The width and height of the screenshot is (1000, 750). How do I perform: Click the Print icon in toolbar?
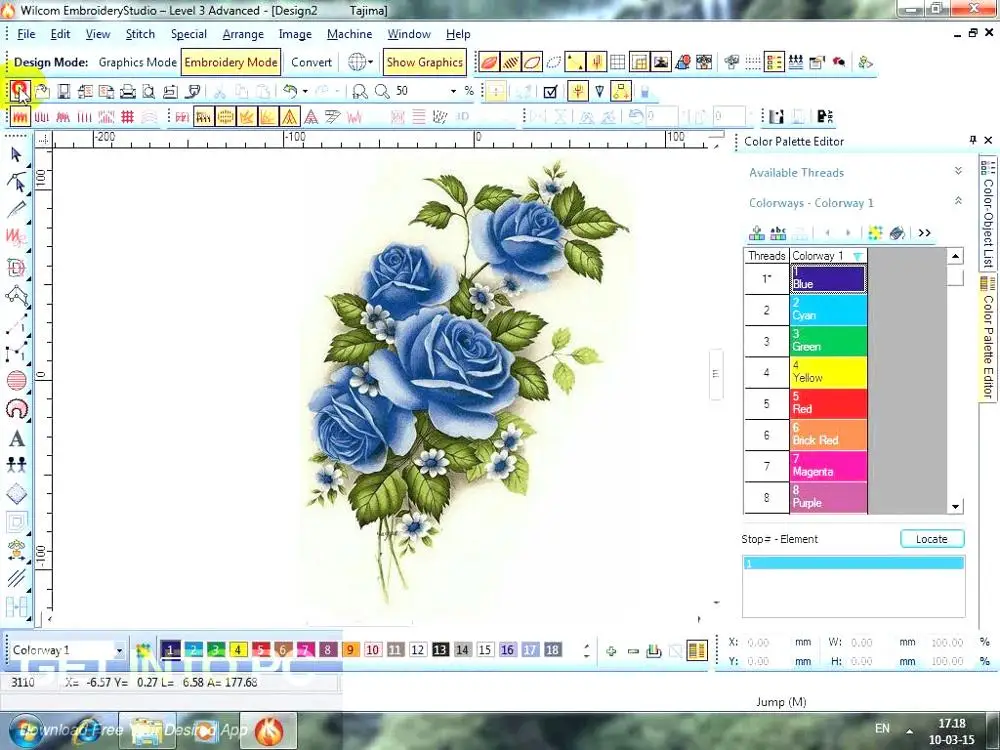pos(128,91)
